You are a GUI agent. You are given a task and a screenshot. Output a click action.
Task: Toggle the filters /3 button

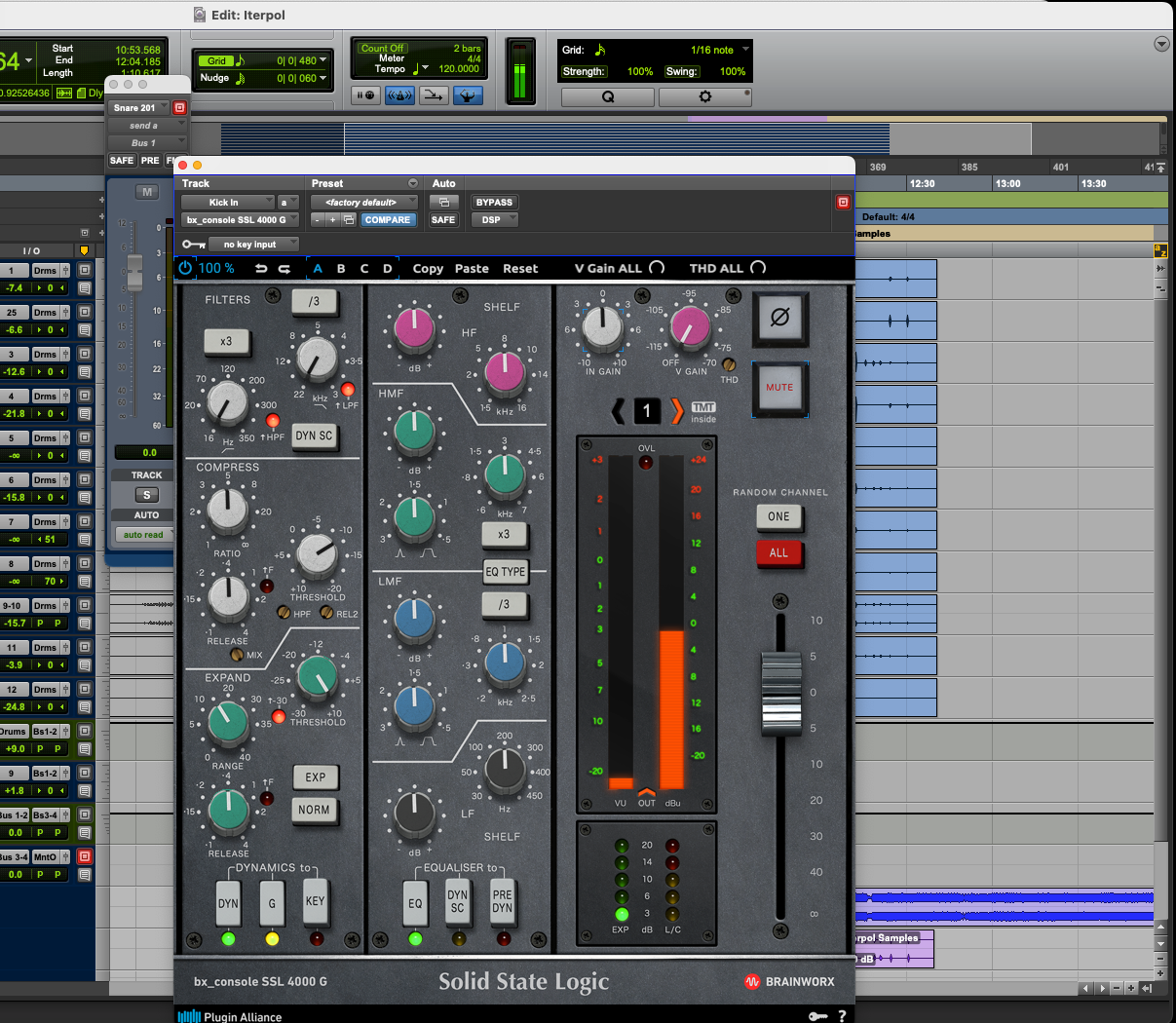(x=315, y=302)
